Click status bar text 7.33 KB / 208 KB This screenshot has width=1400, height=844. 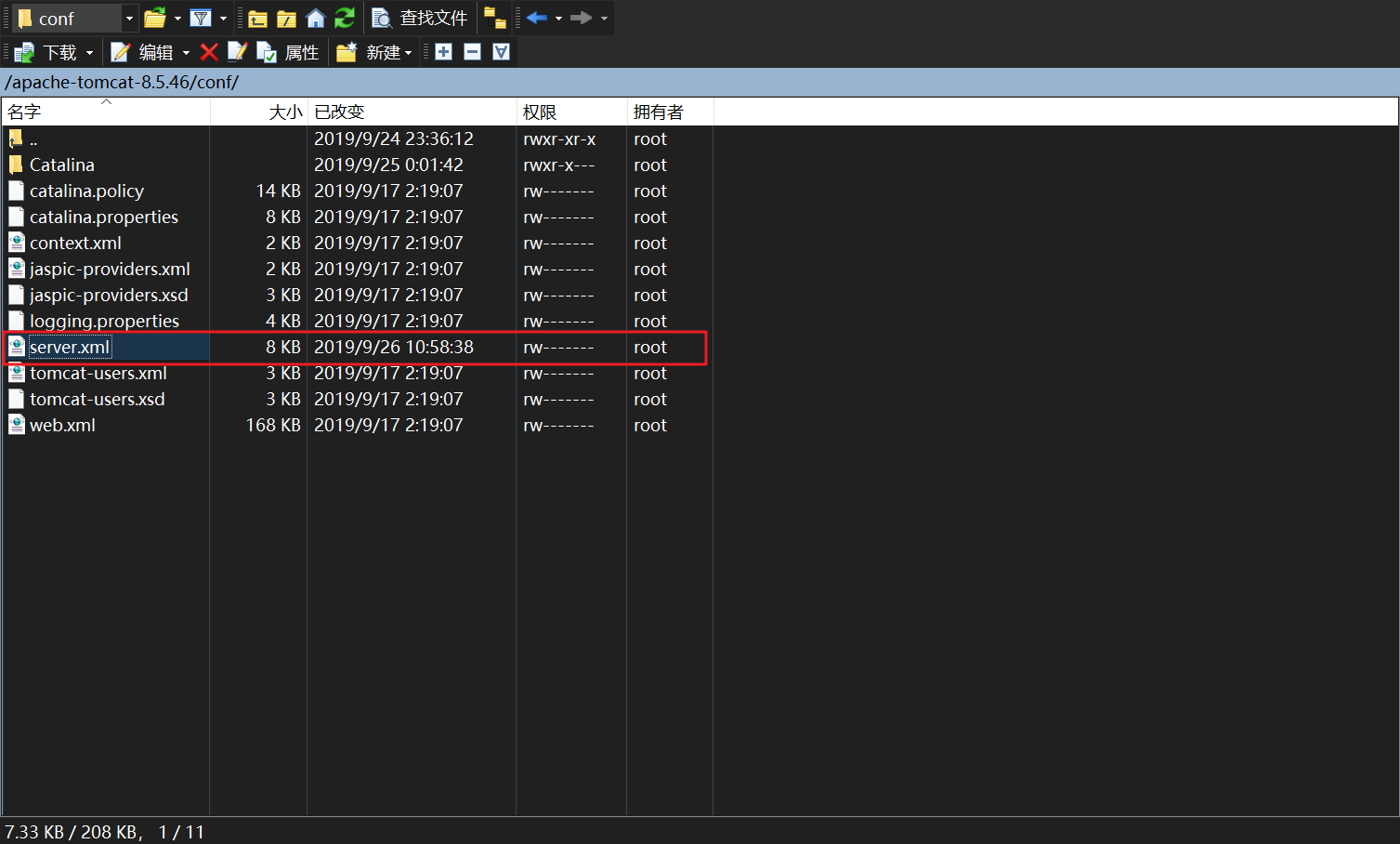pyautogui.click(x=72, y=832)
